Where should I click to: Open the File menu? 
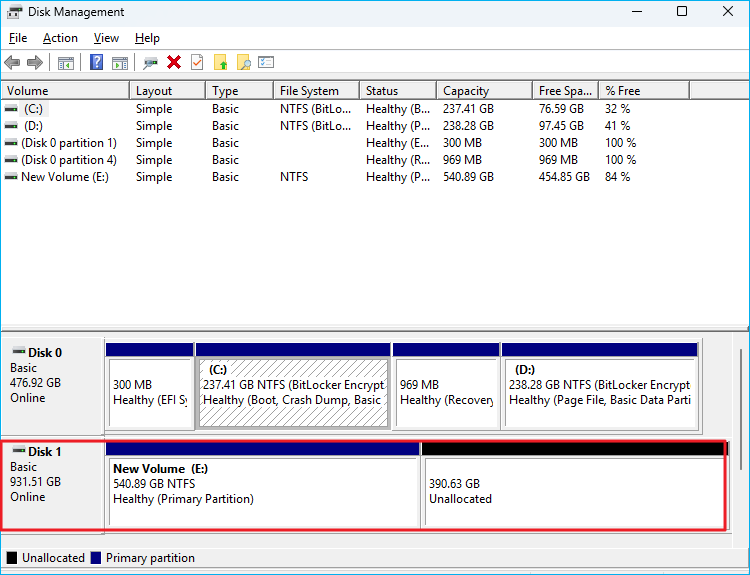pyautogui.click(x=18, y=38)
